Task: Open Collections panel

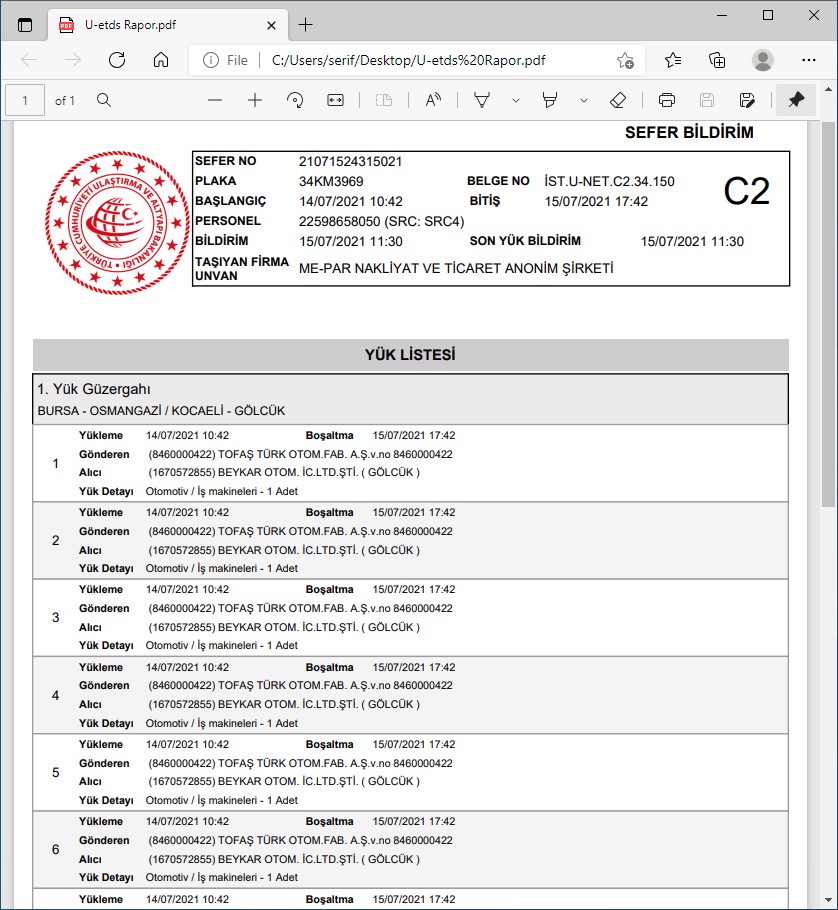Action: coord(717,60)
